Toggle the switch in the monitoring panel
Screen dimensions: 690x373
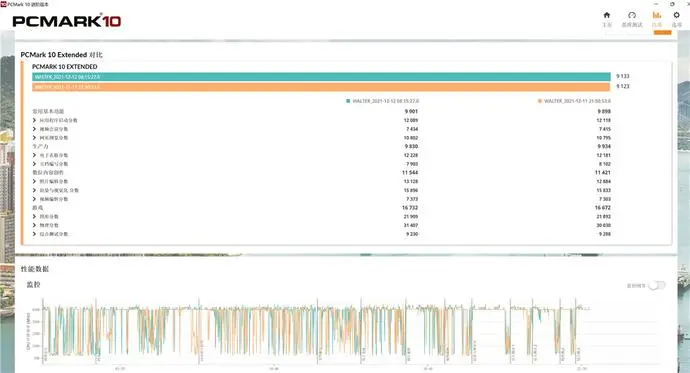coord(657,285)
